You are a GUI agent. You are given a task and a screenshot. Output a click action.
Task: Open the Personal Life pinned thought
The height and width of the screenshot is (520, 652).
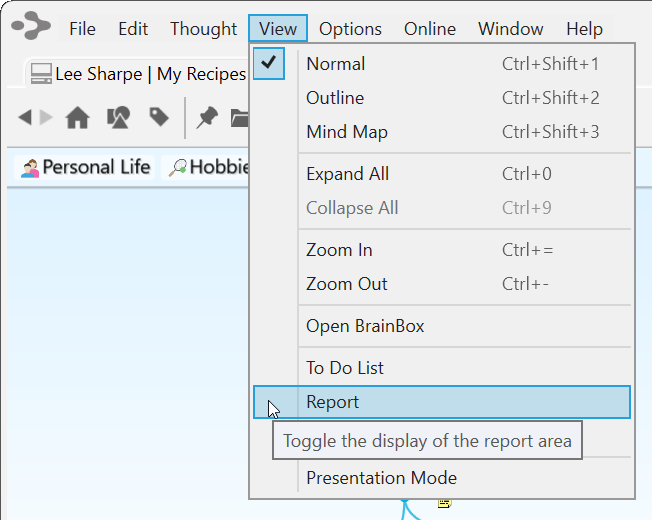pyautogui.click(x=86, y=167)
